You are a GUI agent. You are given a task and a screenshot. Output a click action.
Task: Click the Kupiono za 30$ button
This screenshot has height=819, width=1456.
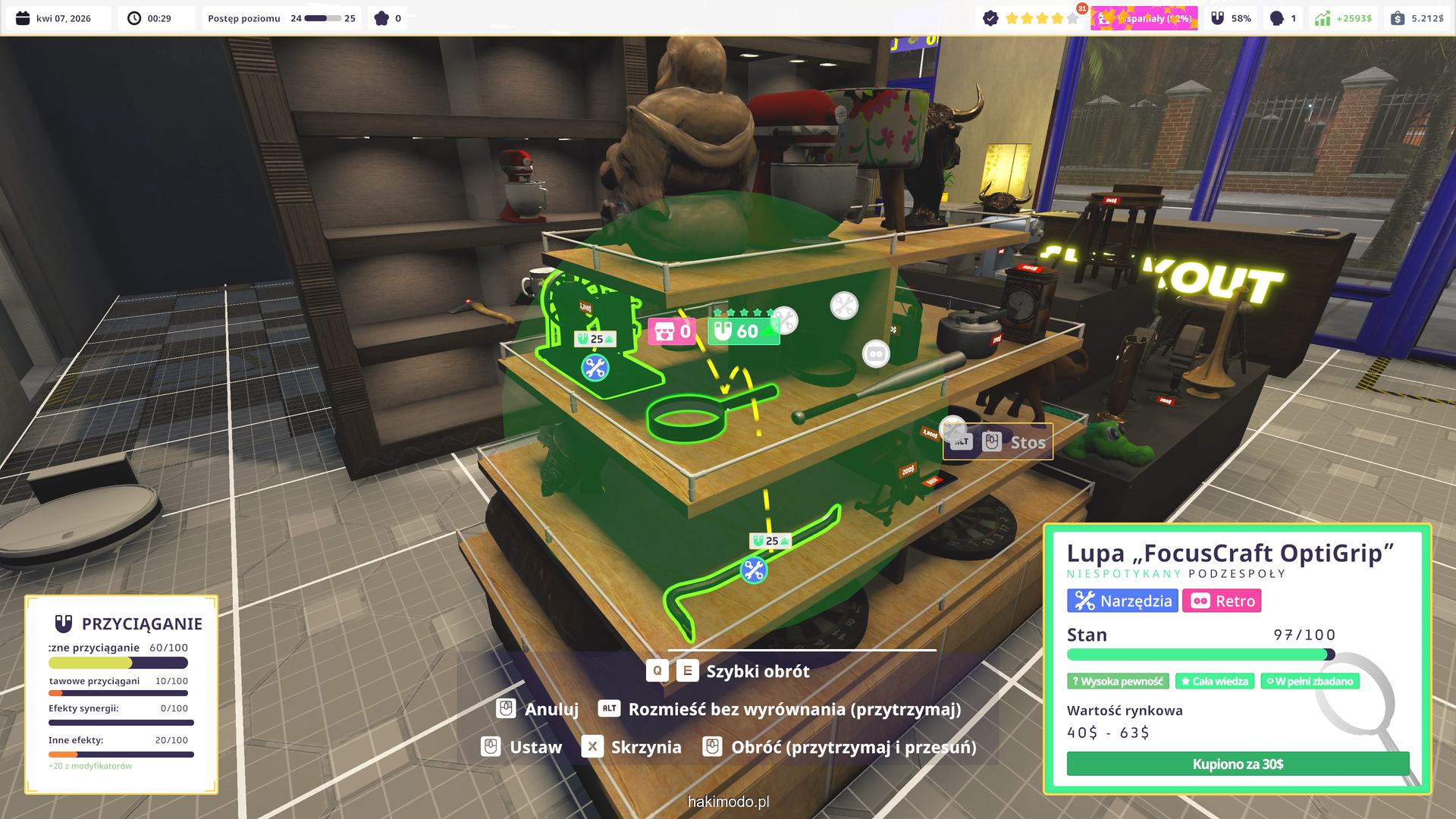coord(1238,764)
